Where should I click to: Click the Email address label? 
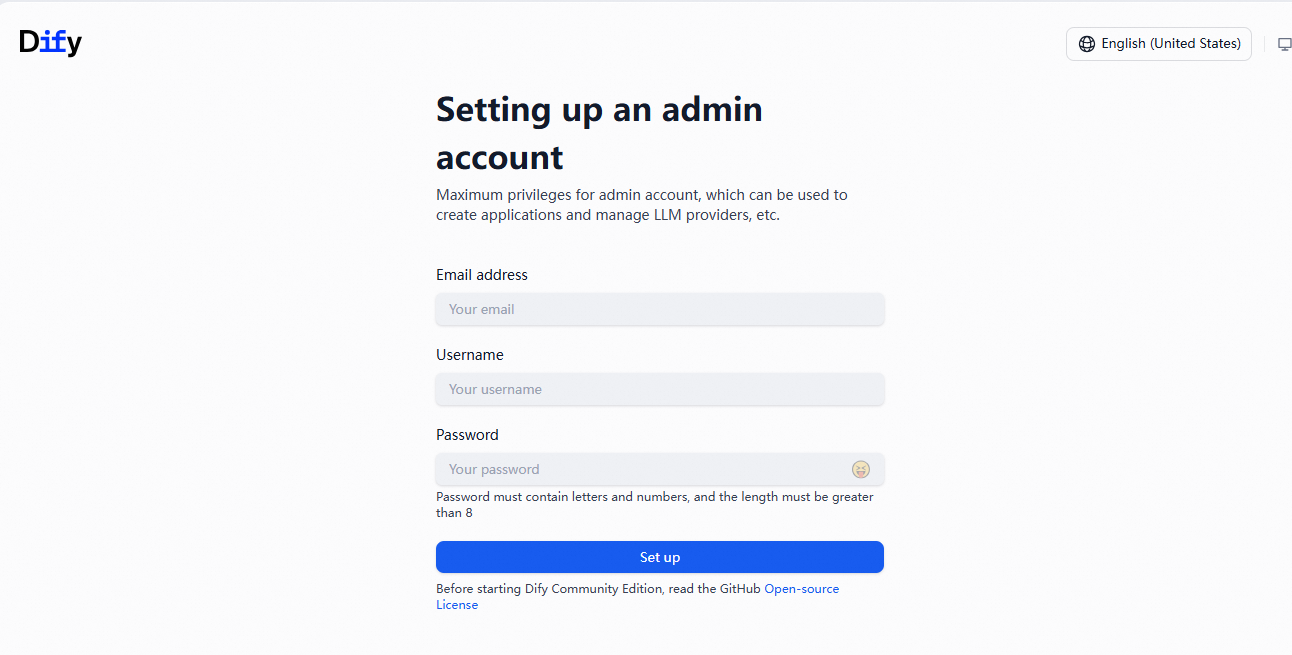click(x=481, y=275)
